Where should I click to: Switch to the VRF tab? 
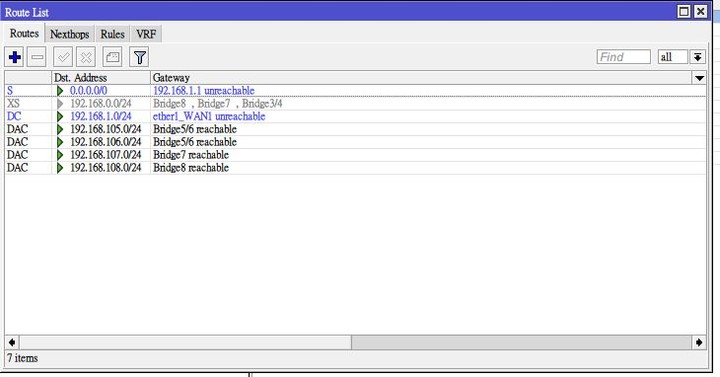146,34
